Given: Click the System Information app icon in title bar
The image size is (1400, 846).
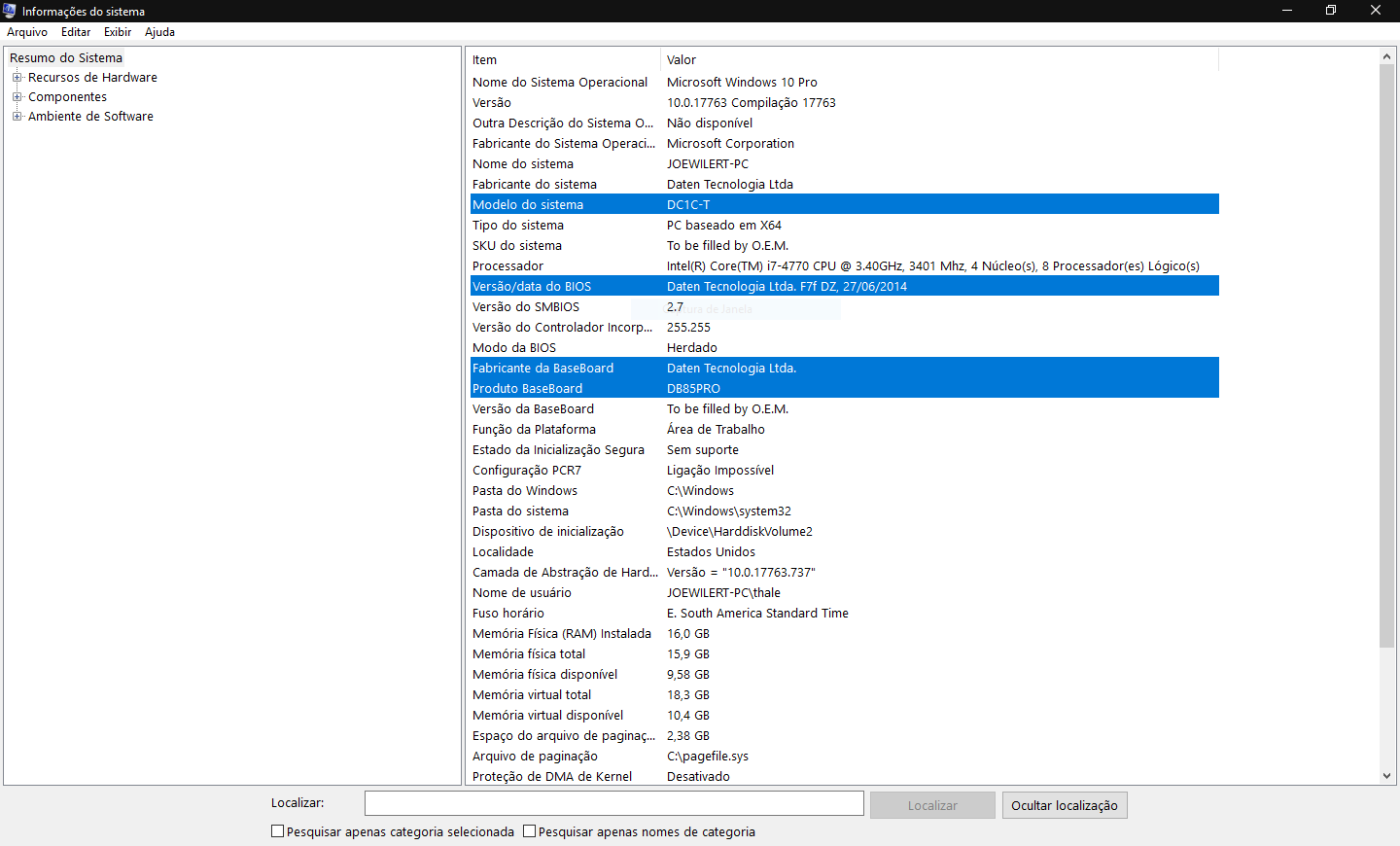Looking at the screenshot, I should [10, 11].
